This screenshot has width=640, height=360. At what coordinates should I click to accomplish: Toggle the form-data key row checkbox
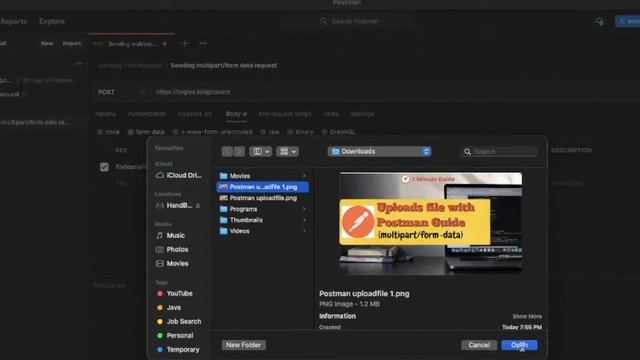[x=104, y=167]
